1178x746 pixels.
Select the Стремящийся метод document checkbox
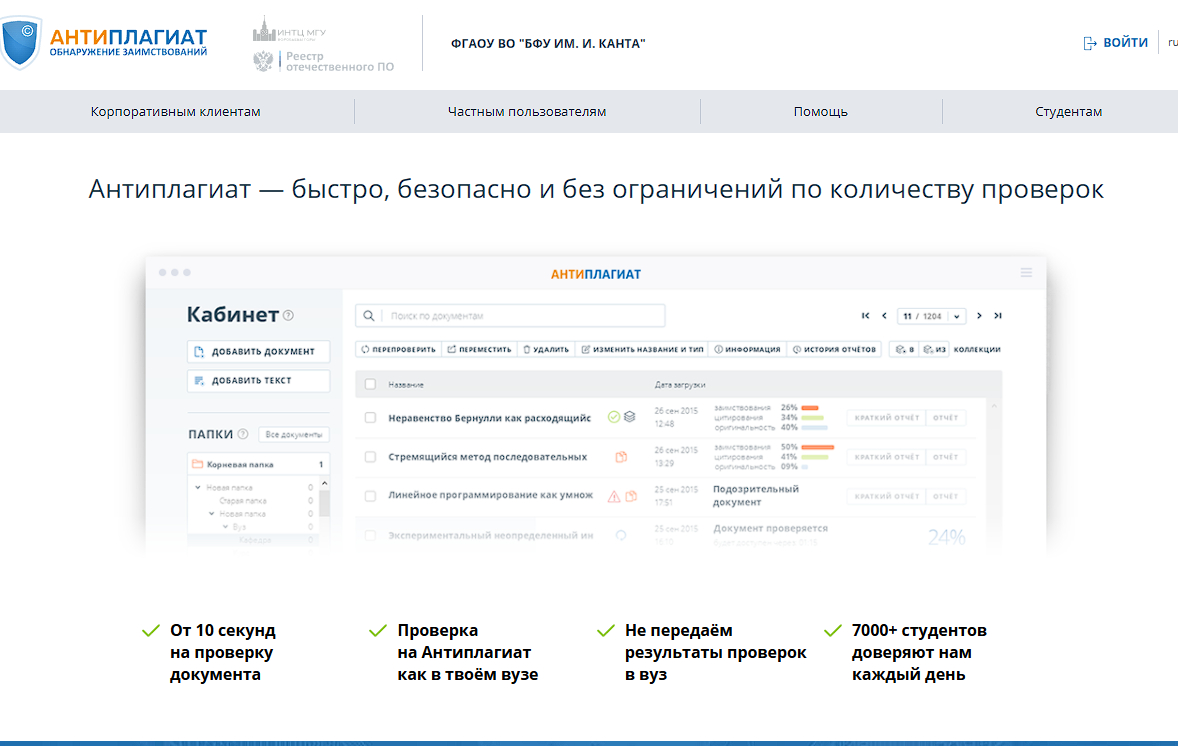[369, 454]
